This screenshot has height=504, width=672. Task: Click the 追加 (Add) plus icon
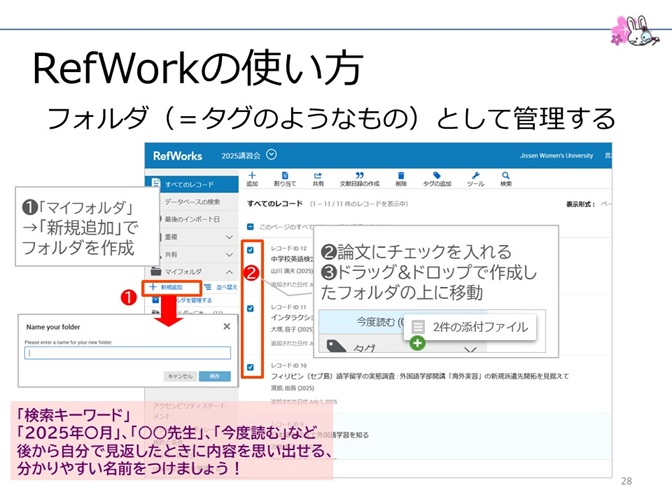(252, 175)
